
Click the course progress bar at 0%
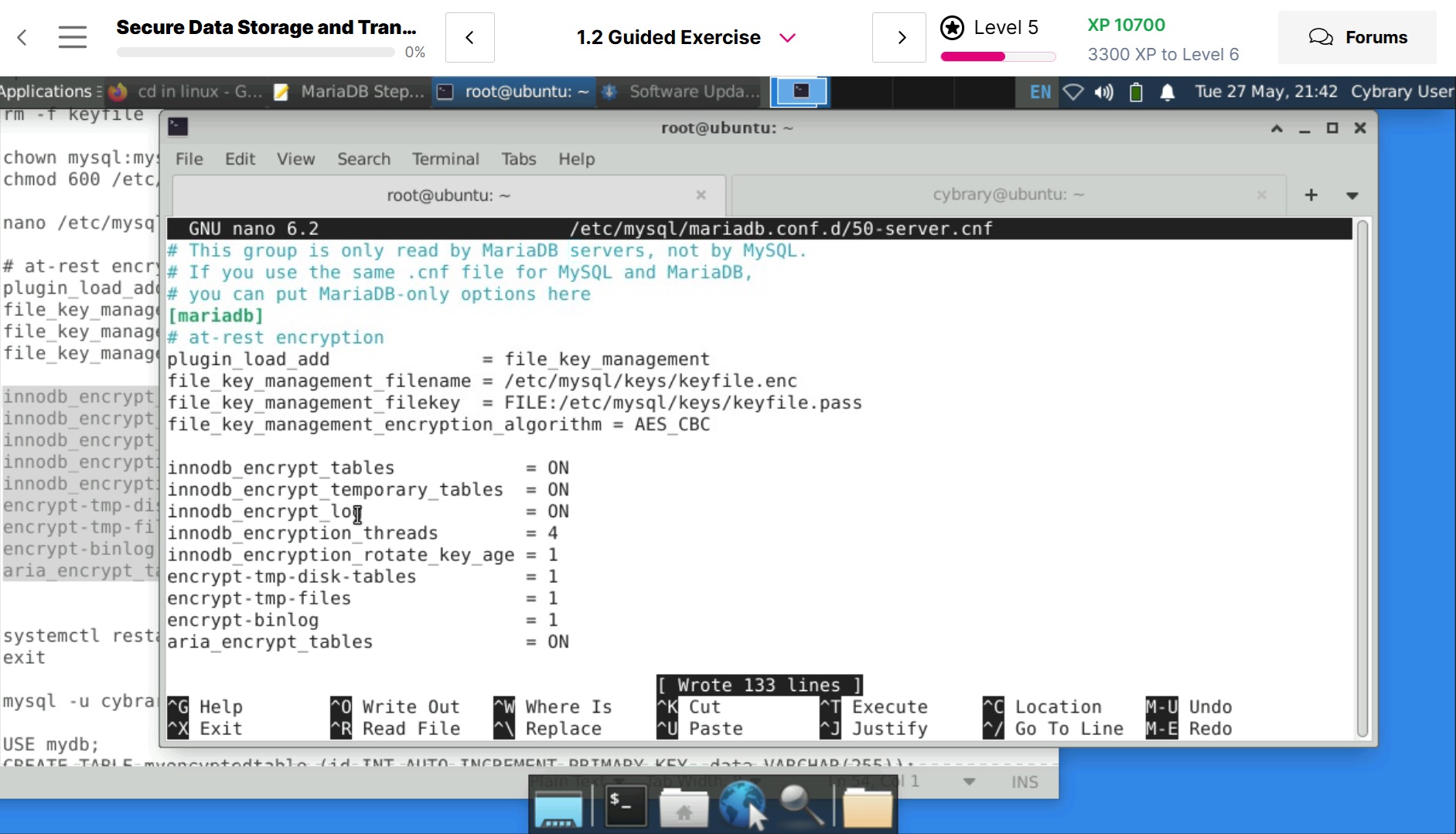(255, 52)
